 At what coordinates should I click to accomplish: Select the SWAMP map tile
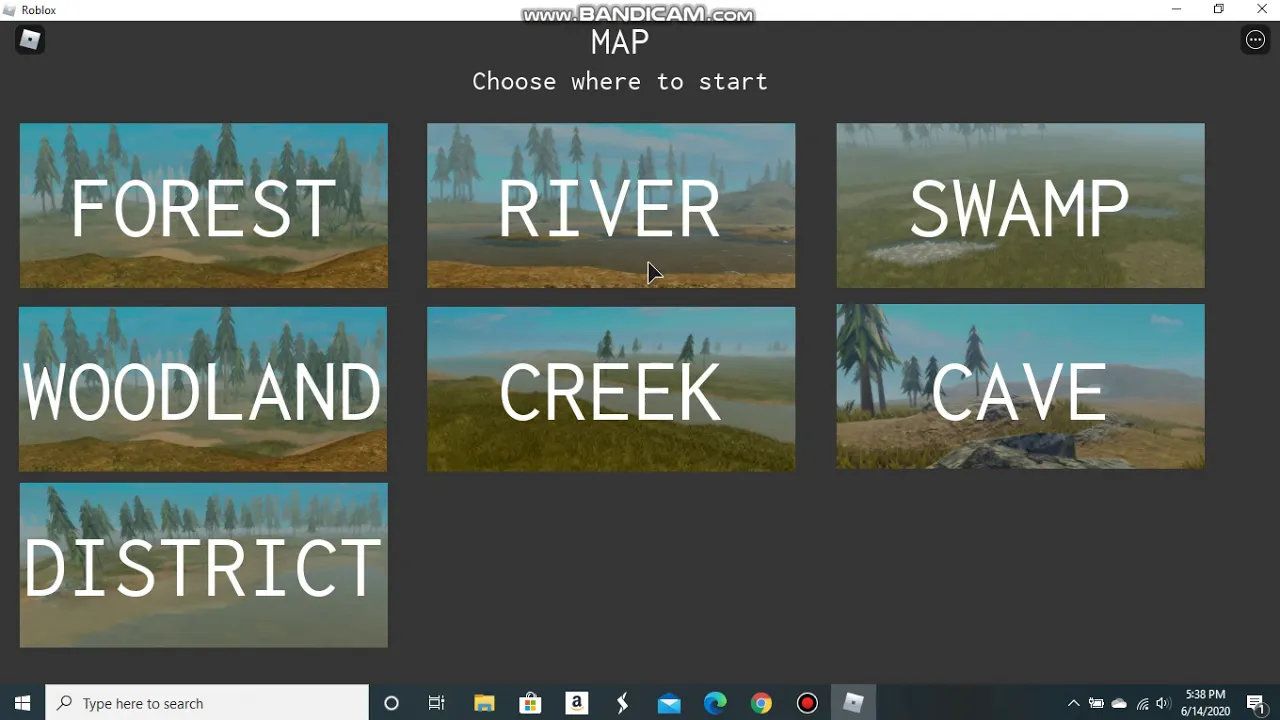point(1020,206)
